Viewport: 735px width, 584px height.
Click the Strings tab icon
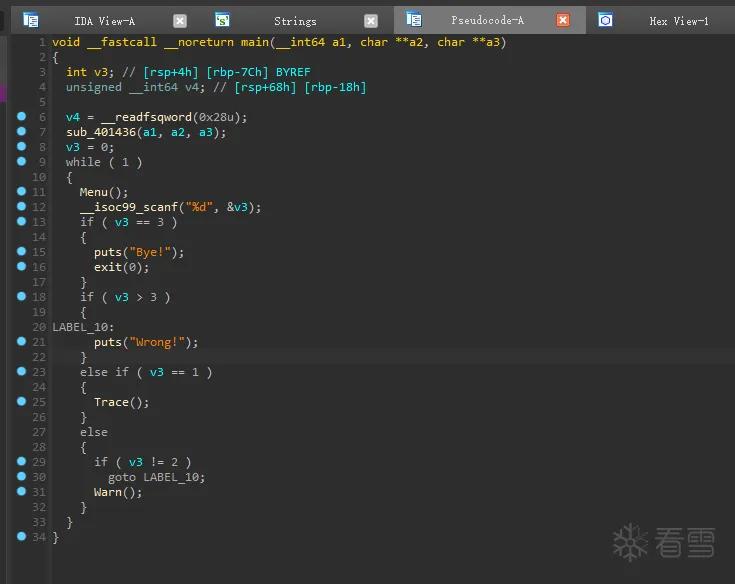point(222,20)
